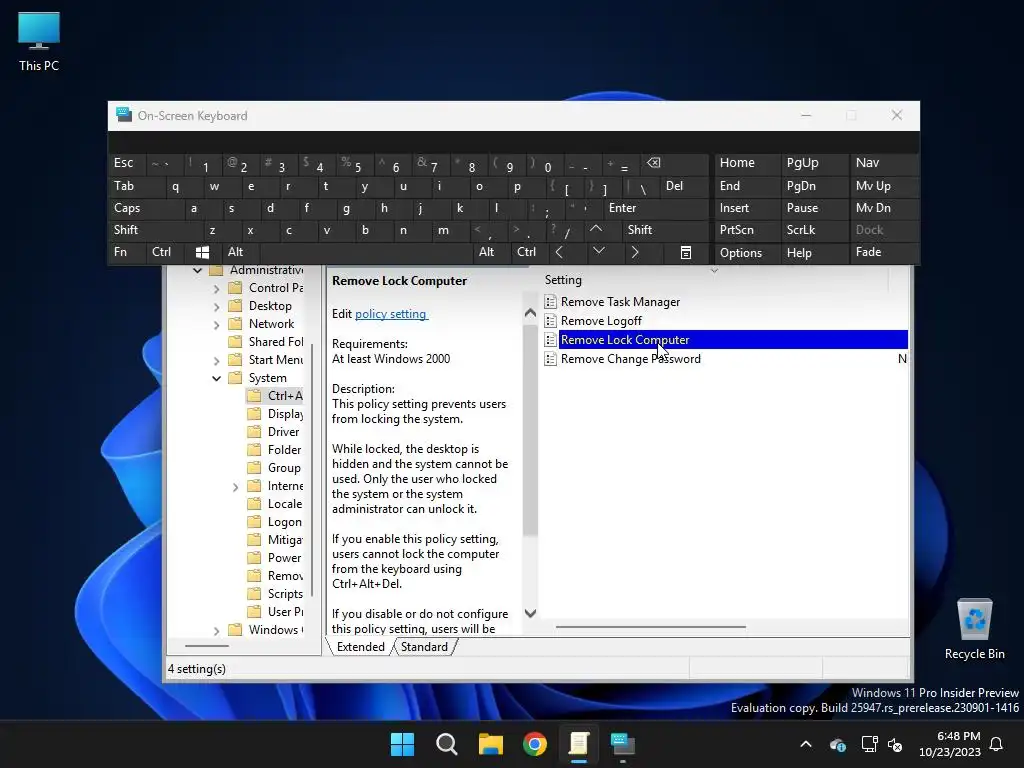Screen dimensions: 1024x768
Task: Hit the context menu key on the On-Screen Keyboard
Action: (x=685, y=252)
